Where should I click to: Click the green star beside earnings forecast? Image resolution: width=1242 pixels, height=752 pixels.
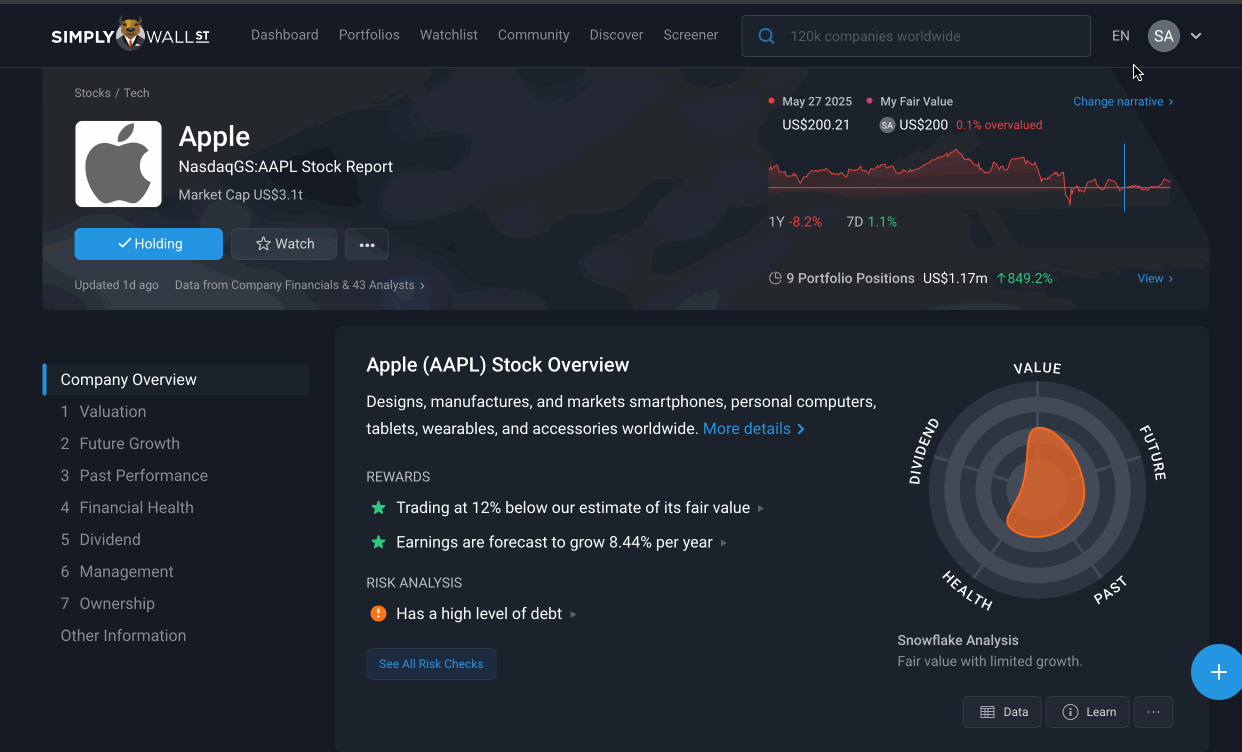(x=378, y=542)
